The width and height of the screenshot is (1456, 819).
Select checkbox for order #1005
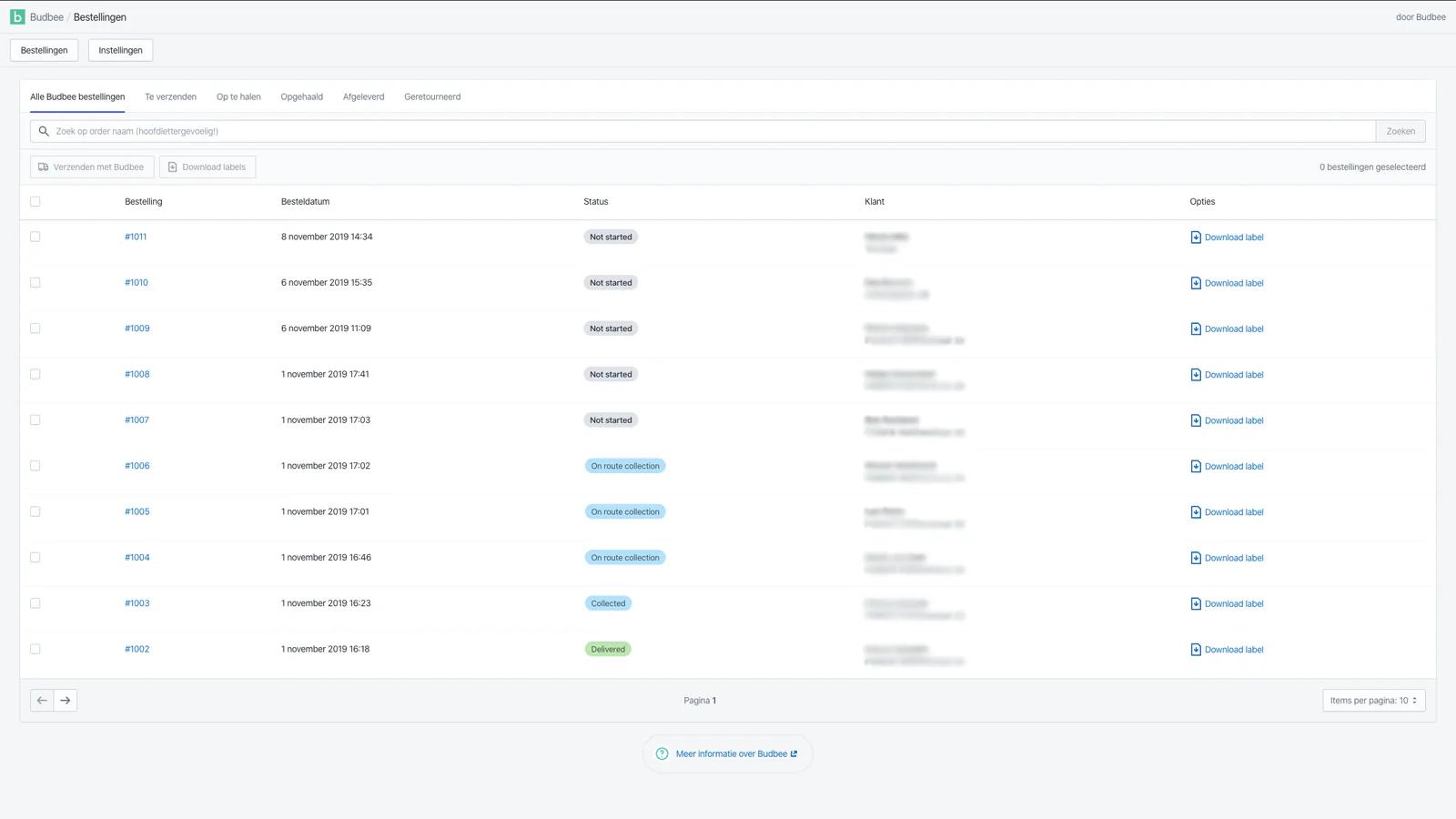35,511
